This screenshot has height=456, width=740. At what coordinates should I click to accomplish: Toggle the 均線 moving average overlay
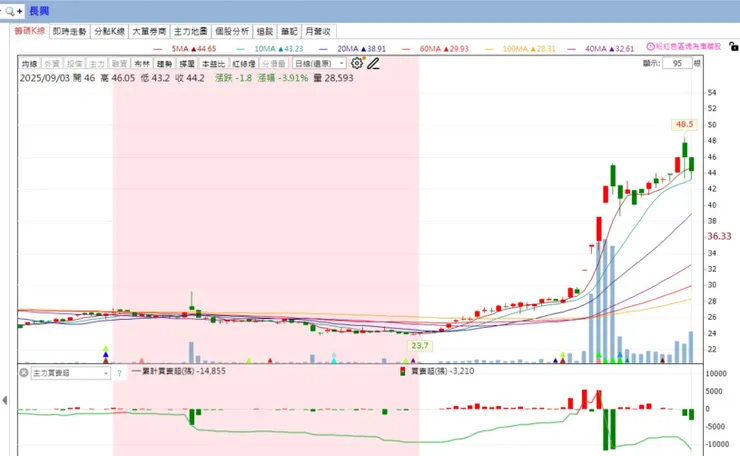(x=29, y=63)
